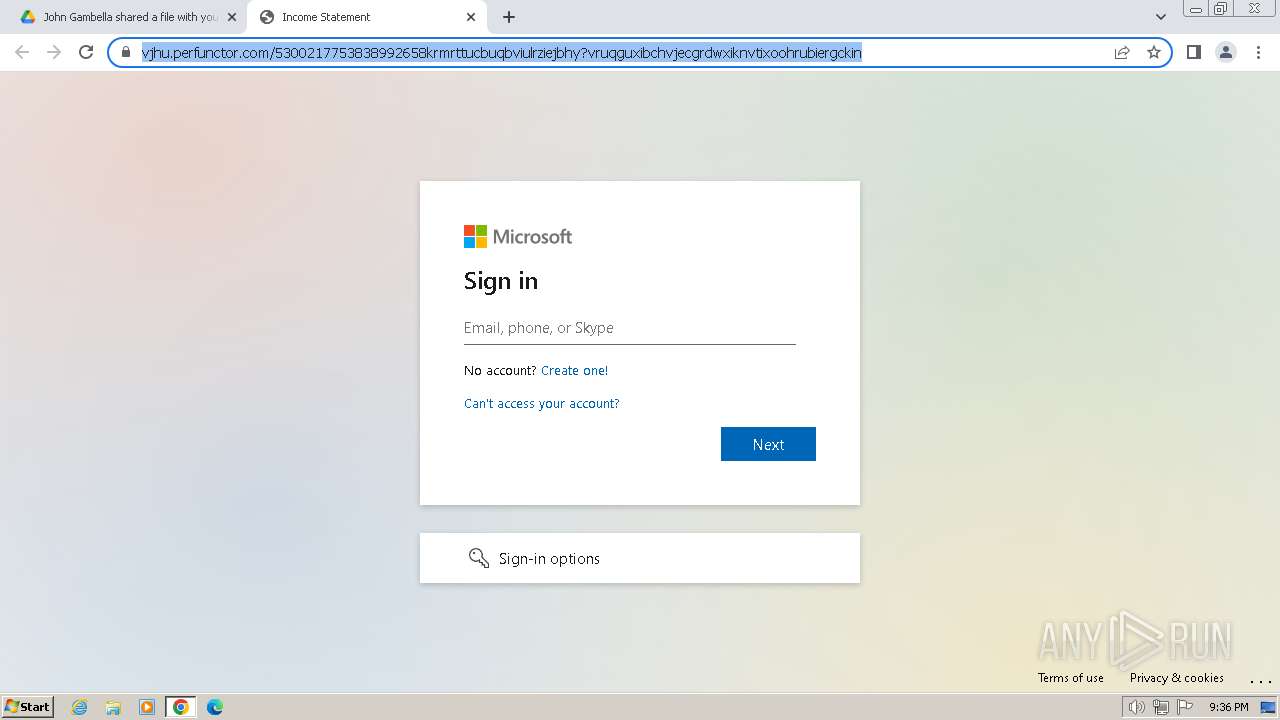Go back to the previous page
Screen dimensions: 1280x720
tap(22, 52)
